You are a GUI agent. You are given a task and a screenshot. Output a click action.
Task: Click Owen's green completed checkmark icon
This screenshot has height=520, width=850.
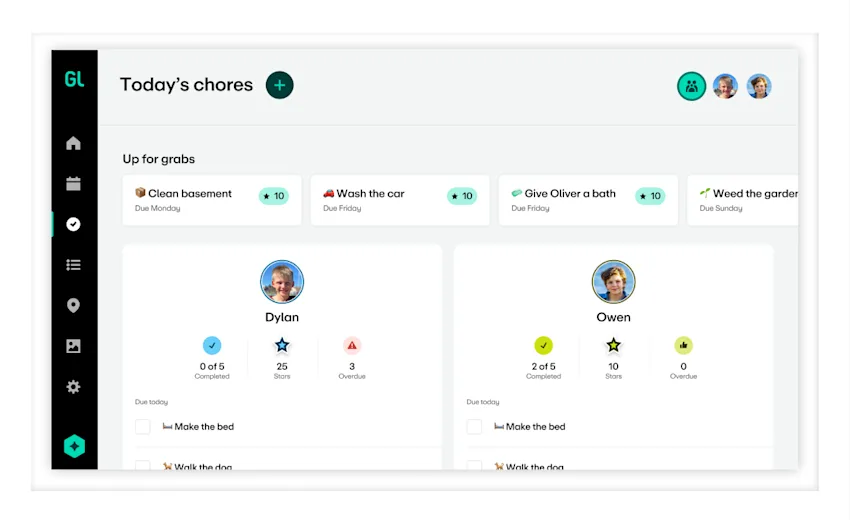(x=543, y=345)
